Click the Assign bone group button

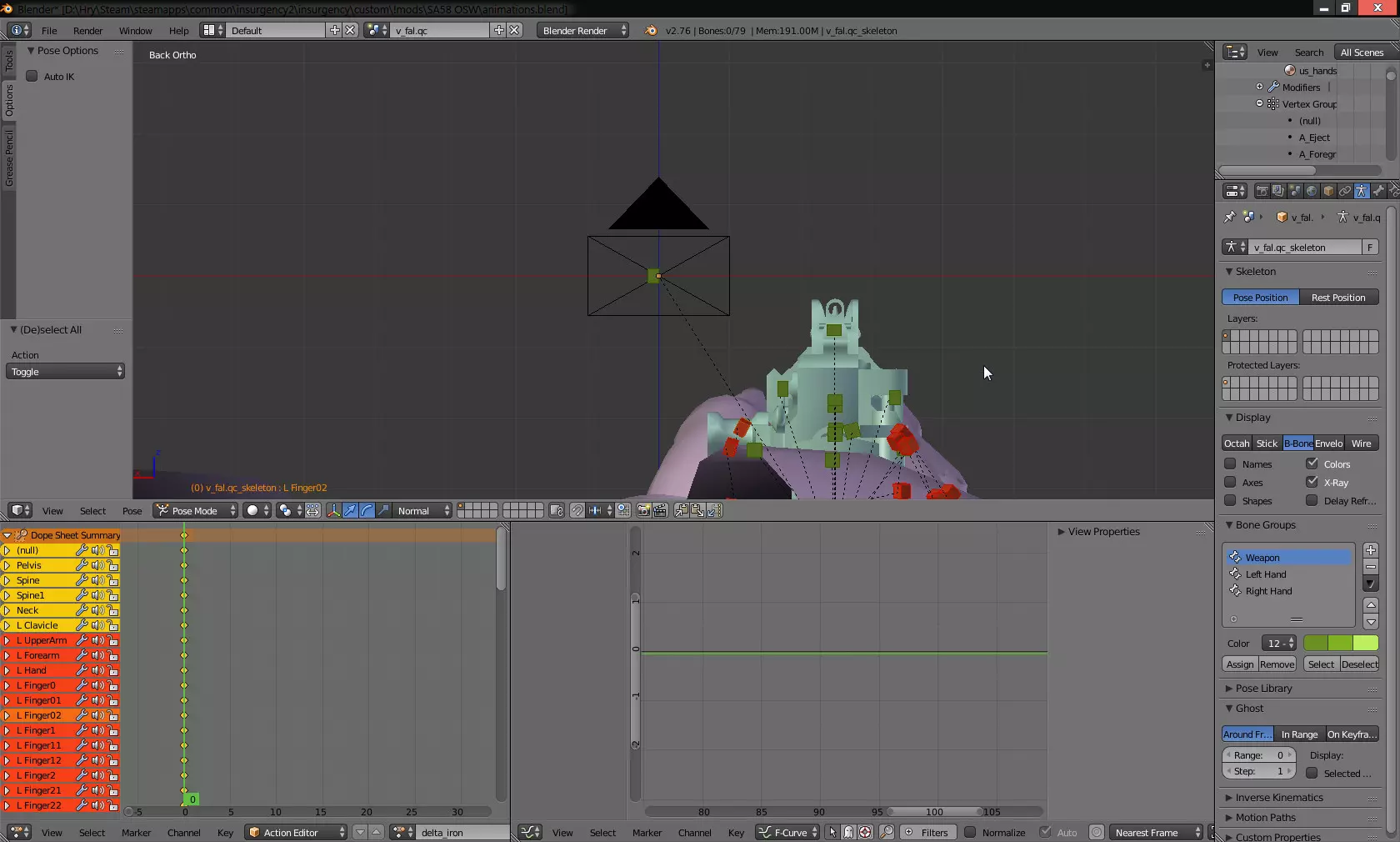[x=1239, y=664]
